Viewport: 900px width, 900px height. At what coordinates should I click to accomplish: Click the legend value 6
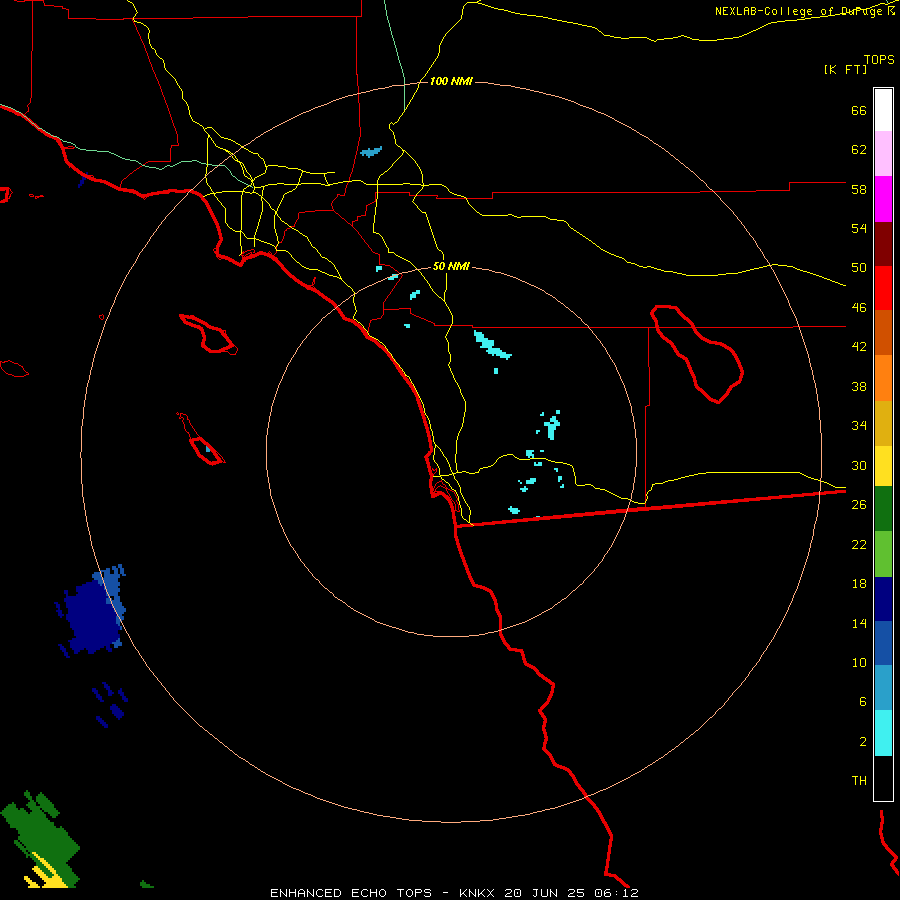pyautogui.click(x=862, y=702)
